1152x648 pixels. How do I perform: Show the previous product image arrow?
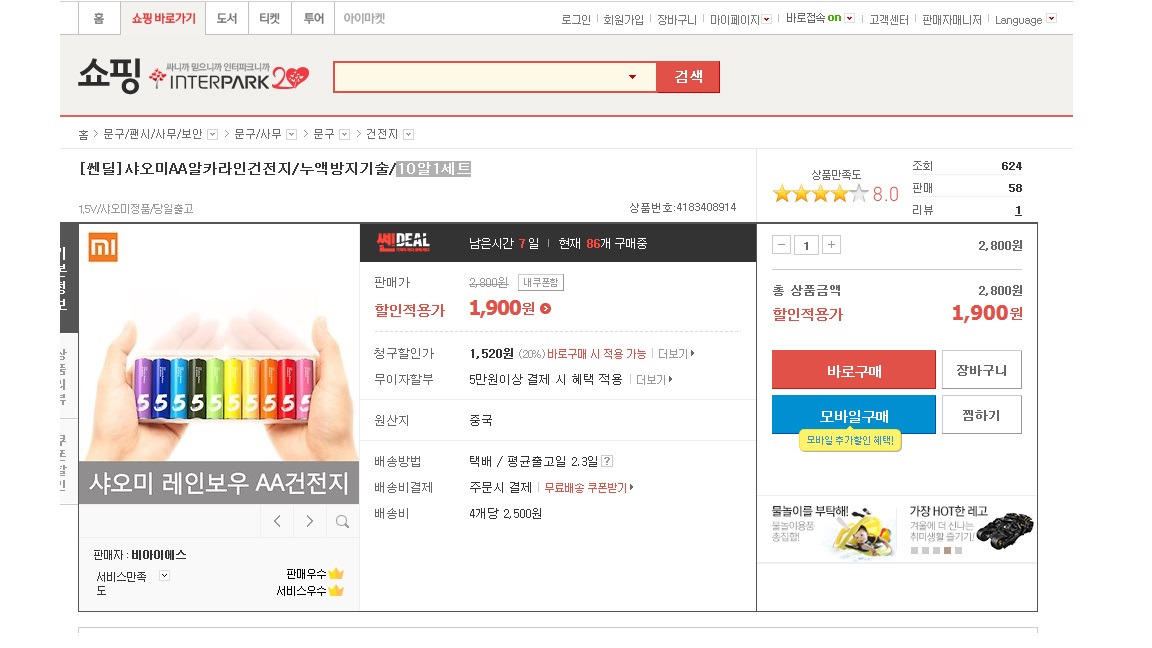pos(277,521)
